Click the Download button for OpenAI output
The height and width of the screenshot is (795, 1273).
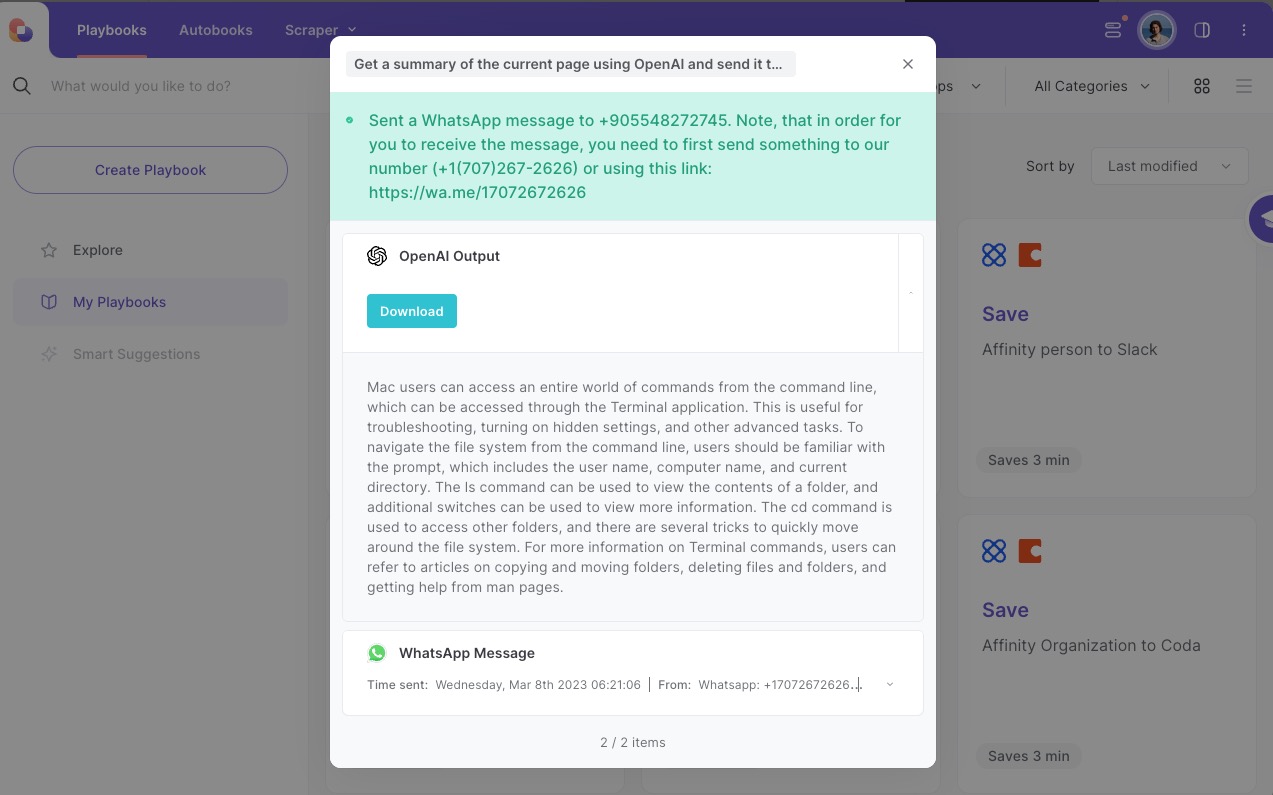[411, 311]
